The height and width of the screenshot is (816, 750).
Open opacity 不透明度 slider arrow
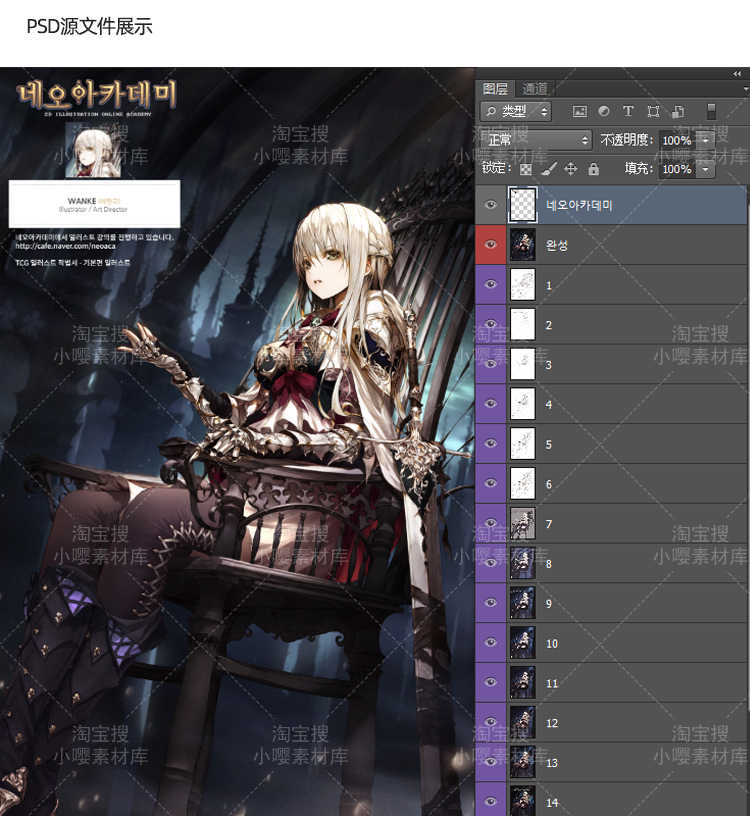706,140
